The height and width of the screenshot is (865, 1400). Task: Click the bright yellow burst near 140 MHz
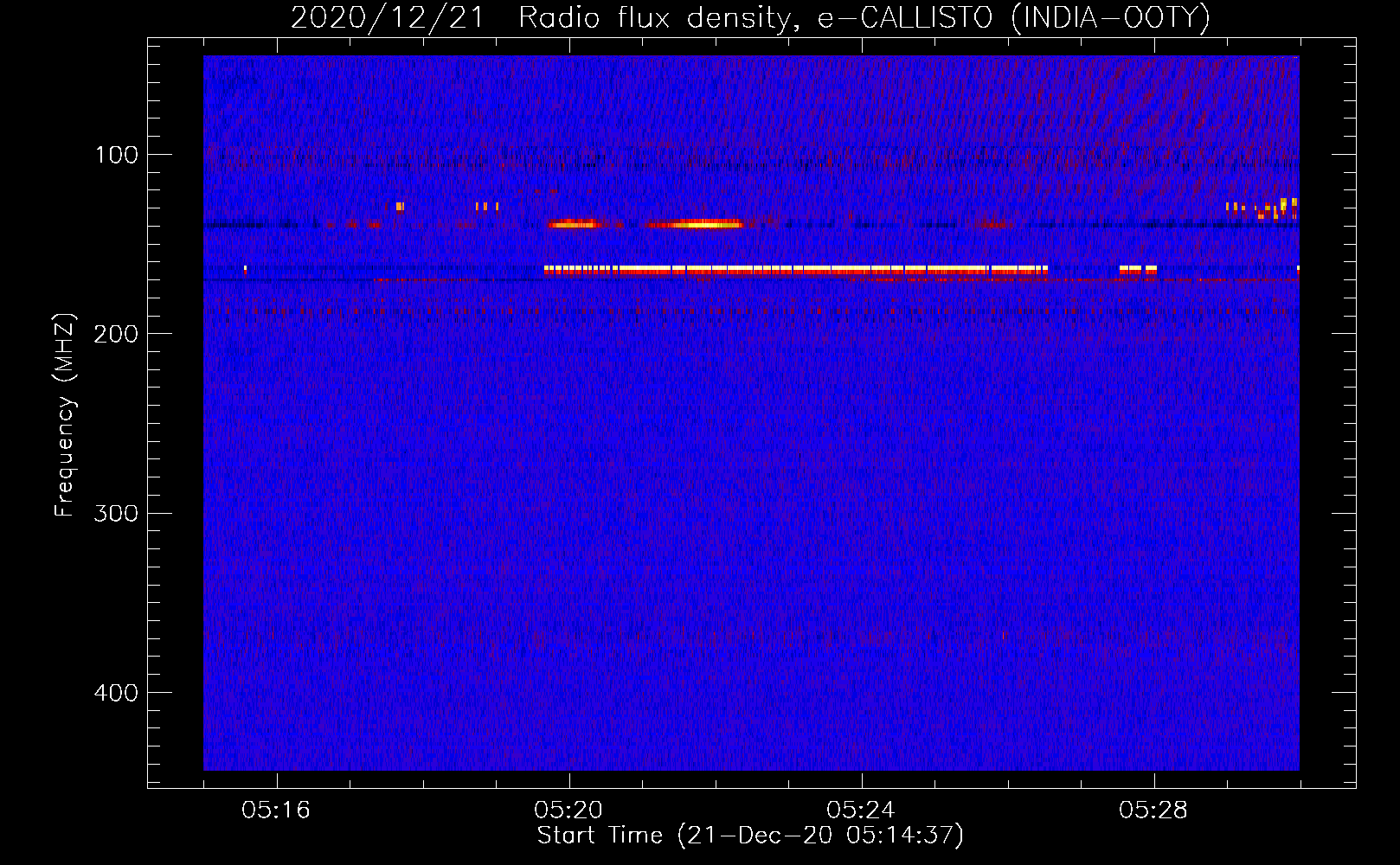694,224
